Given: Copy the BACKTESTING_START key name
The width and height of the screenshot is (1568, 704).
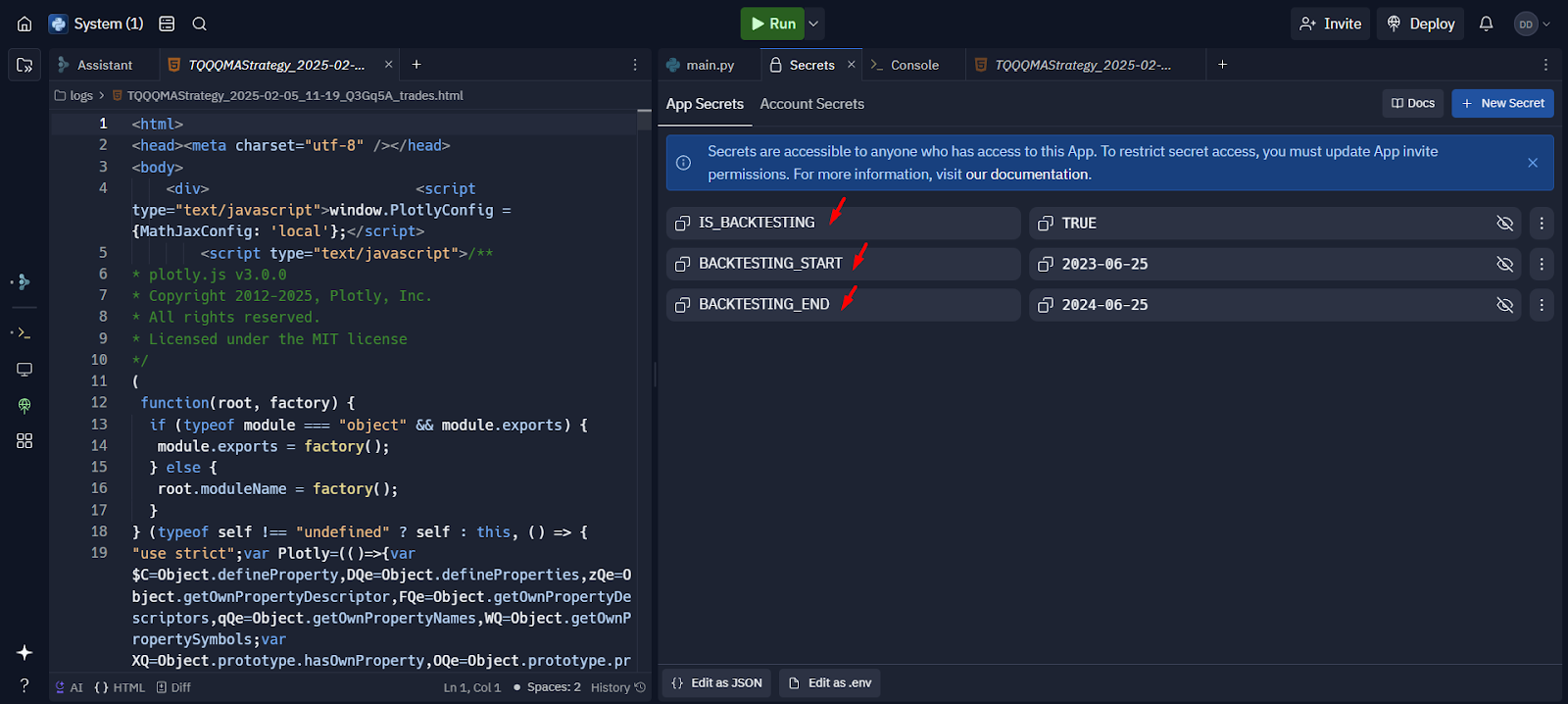Looking at the screenshot, I should point(682,264).
